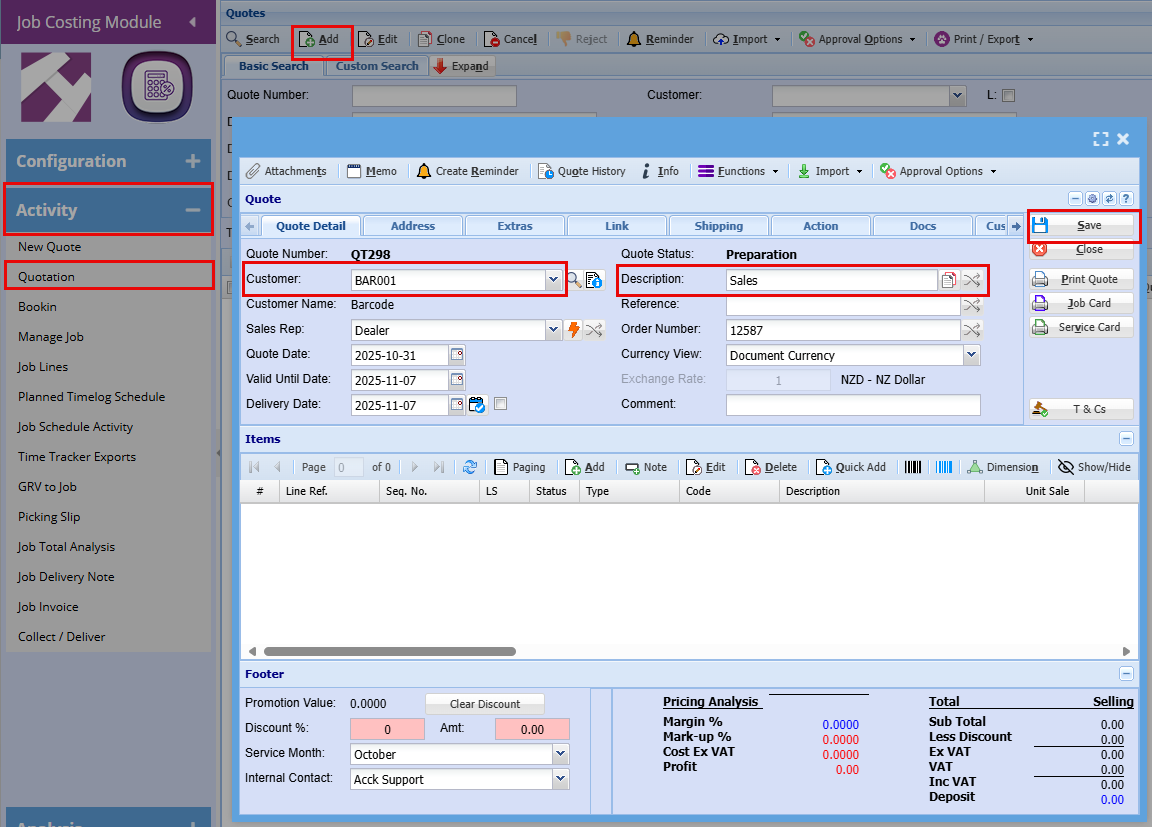1152x827 pixels.
Task: Expand the Currency View dropdown
Action: tap(971, 355)
